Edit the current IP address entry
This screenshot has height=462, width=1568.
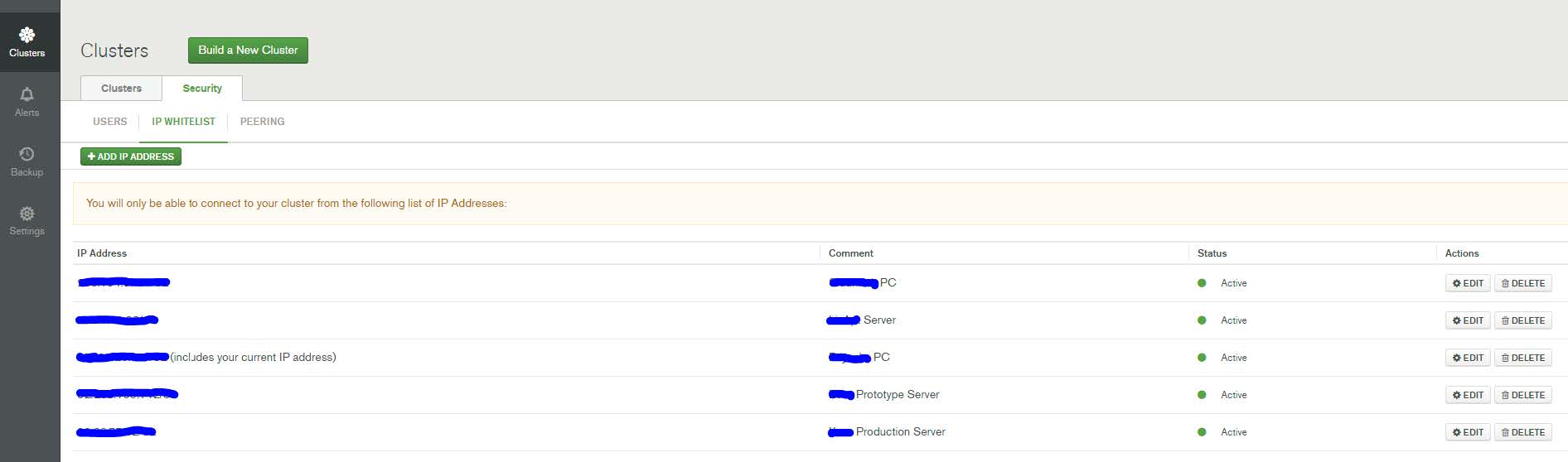1468,358
